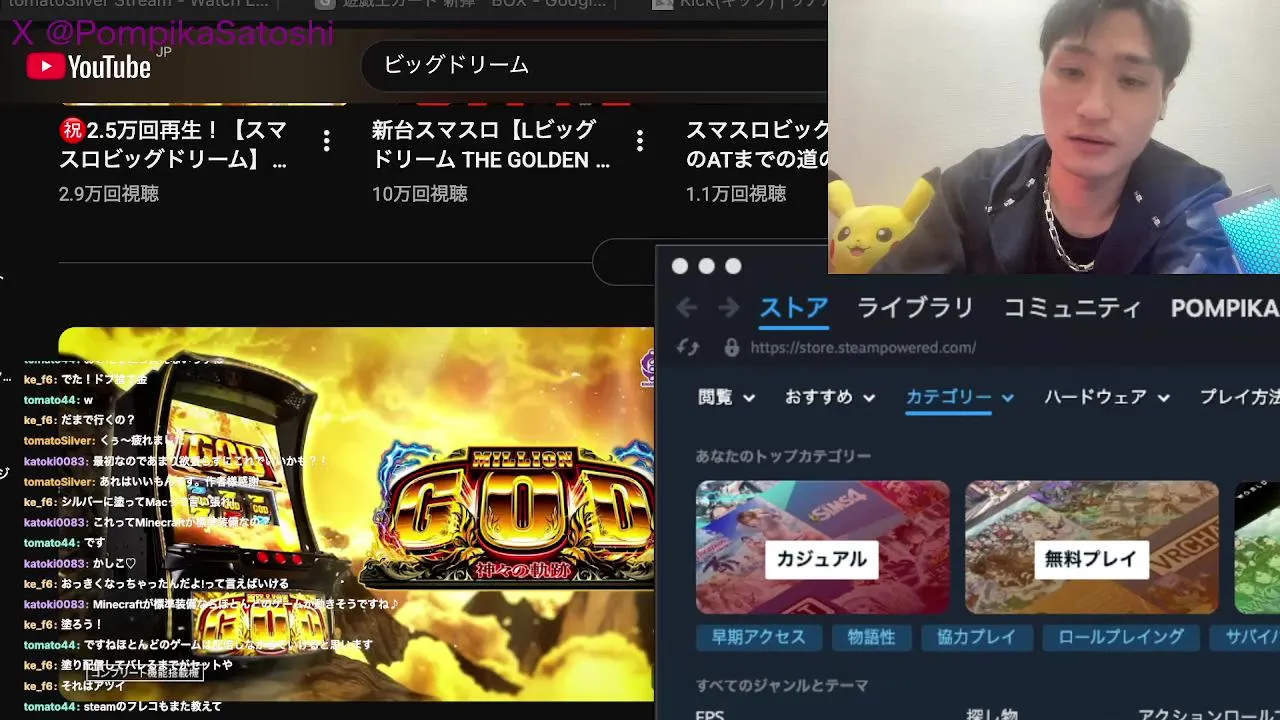Select the 物語性 tag

coord(871,637)
